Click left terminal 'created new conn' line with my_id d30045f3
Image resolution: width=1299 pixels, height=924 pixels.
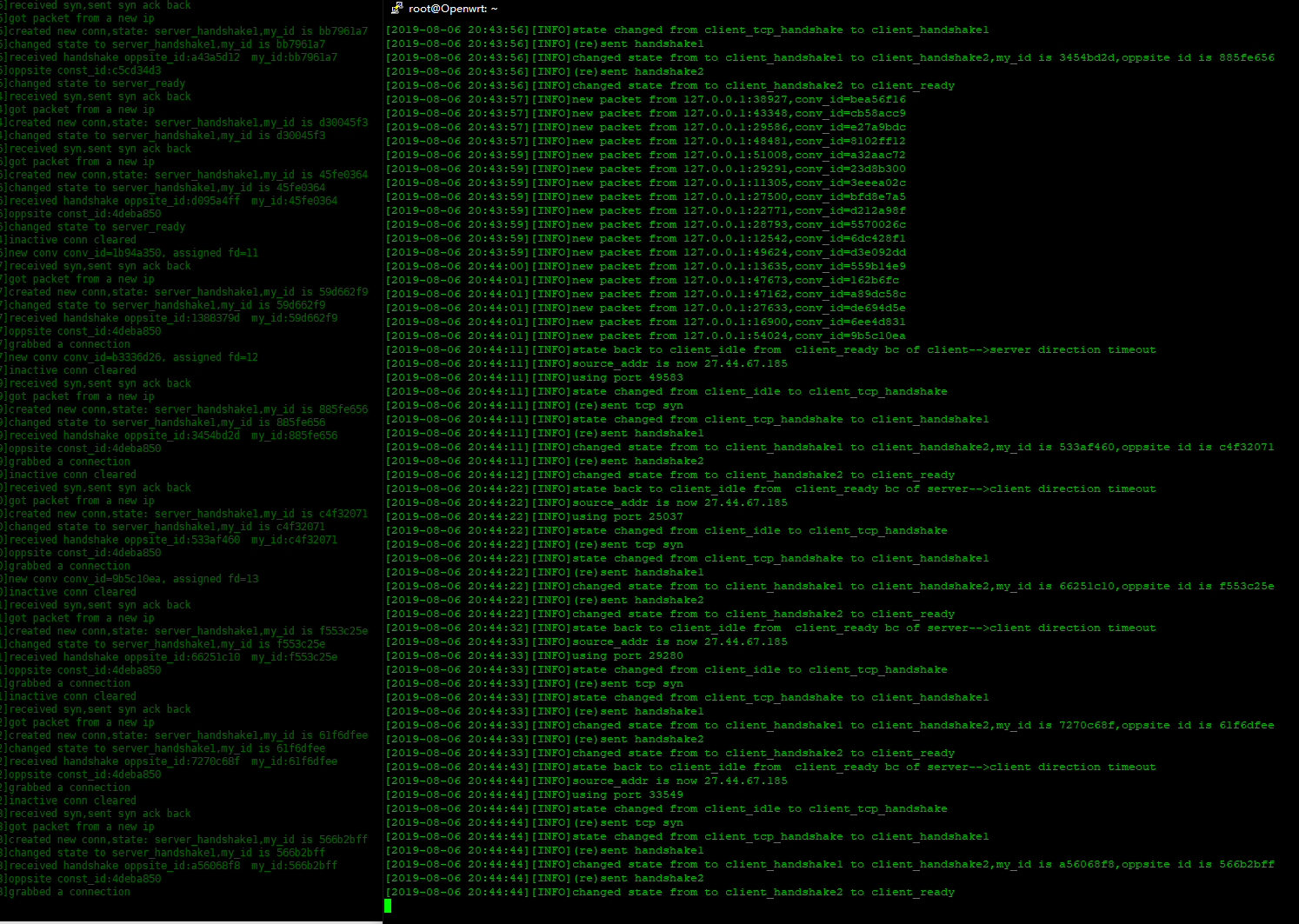point(184,123)
